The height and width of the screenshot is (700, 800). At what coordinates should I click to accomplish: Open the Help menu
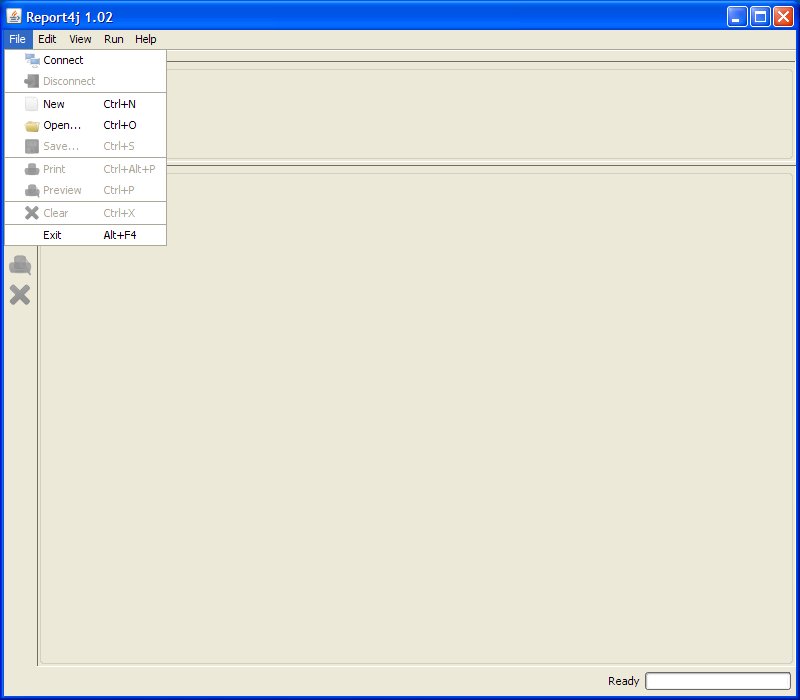[x=146, y=39]
